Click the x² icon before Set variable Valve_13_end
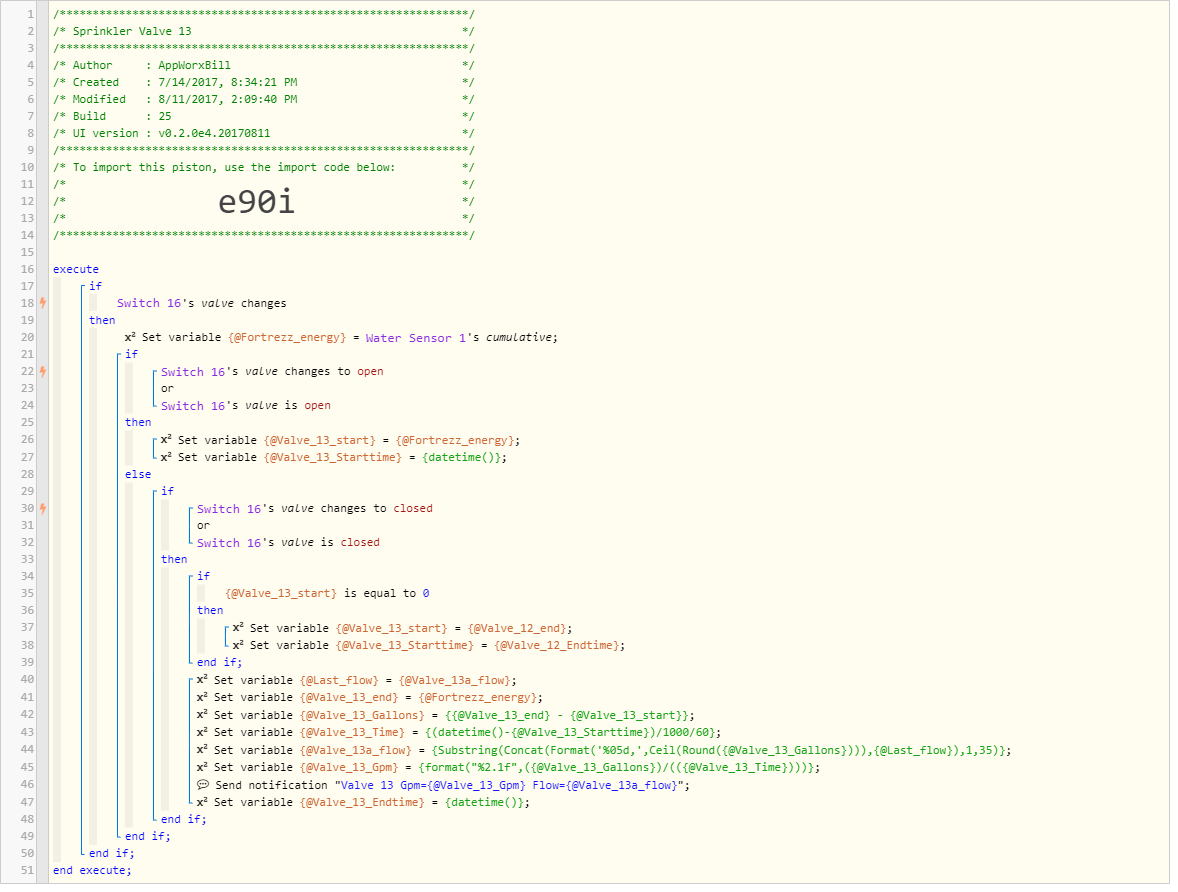Viewport: 1178px width, 892px height. coord(202,697)
